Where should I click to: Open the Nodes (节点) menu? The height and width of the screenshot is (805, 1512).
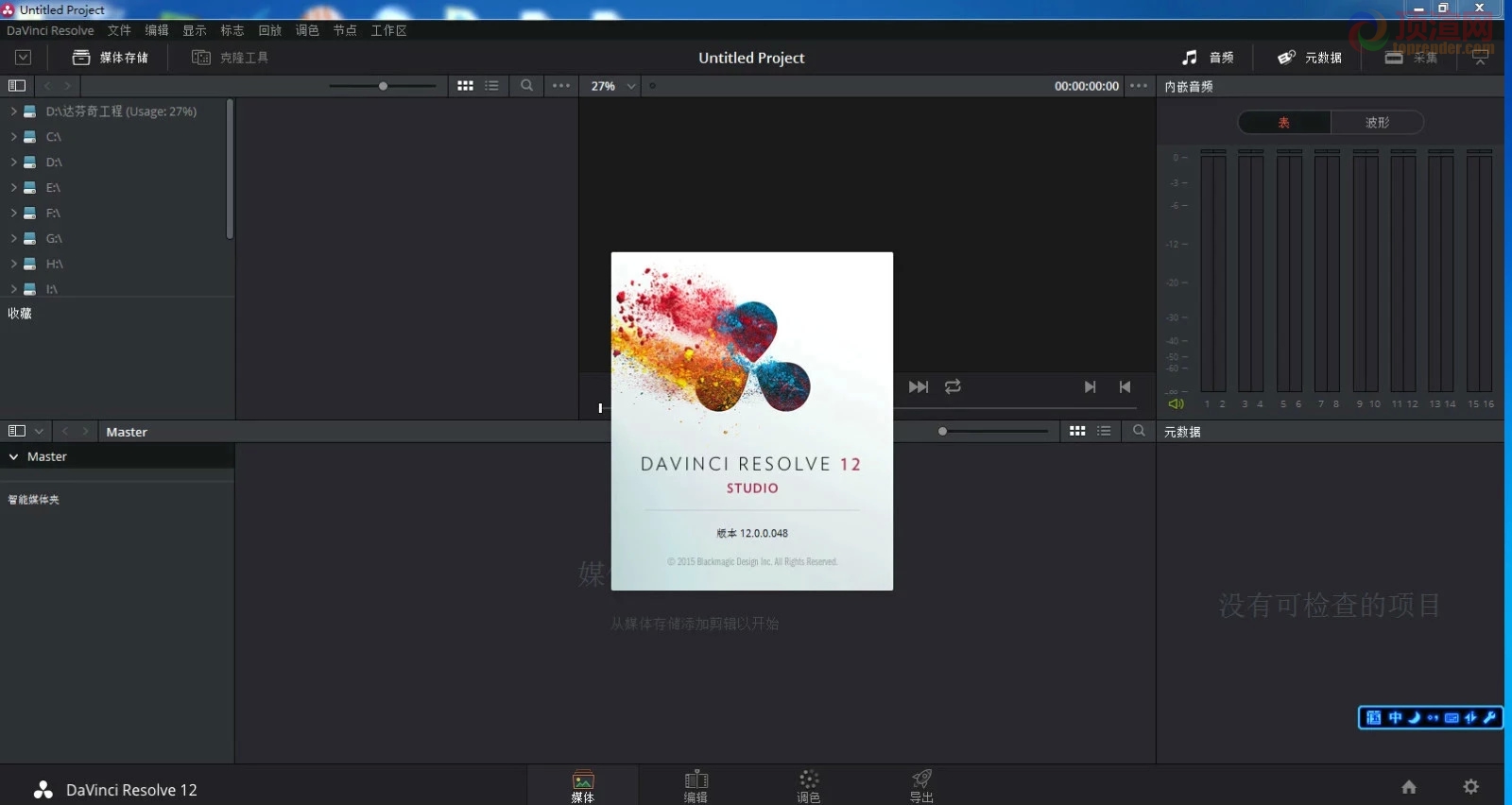pos(345,30)
